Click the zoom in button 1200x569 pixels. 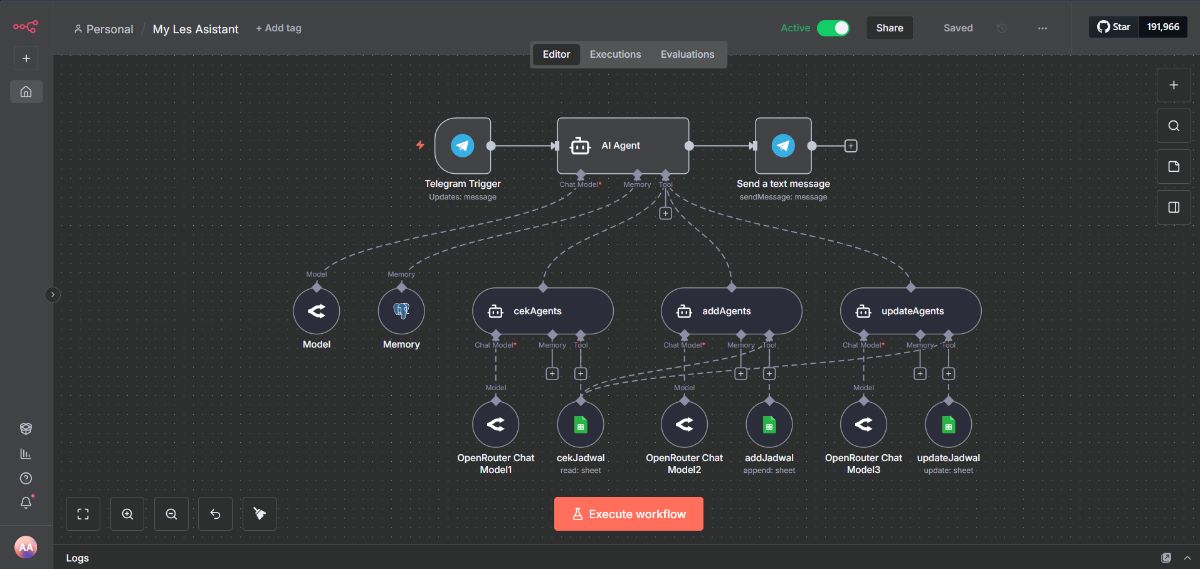[127, 514]
